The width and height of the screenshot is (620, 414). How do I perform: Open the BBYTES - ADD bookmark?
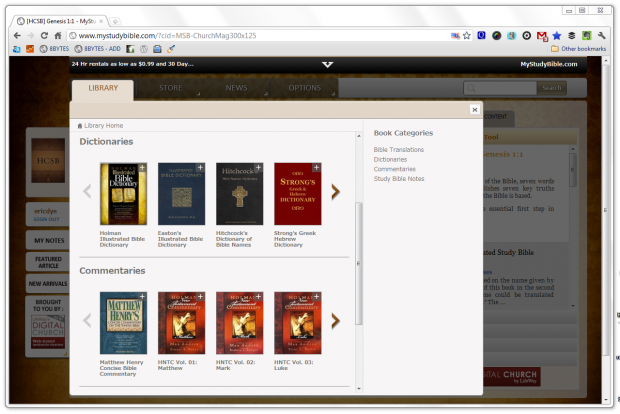pyautogui.click(x=98, y=49)
